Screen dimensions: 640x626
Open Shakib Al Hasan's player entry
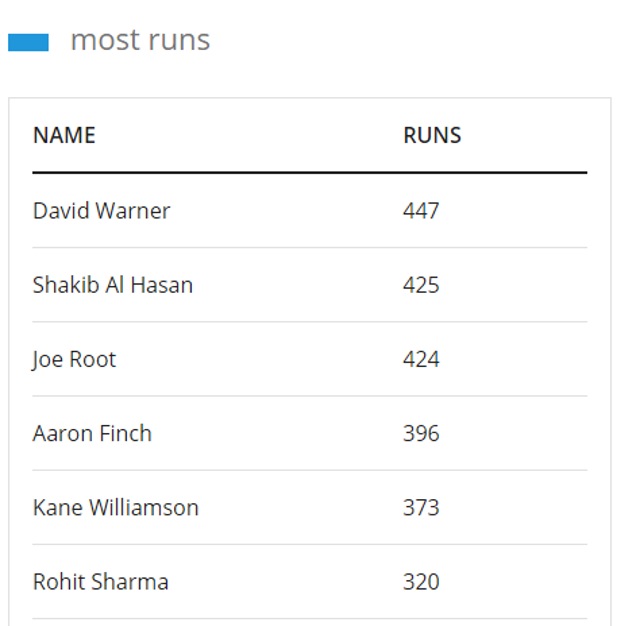(x=113, y=285)
